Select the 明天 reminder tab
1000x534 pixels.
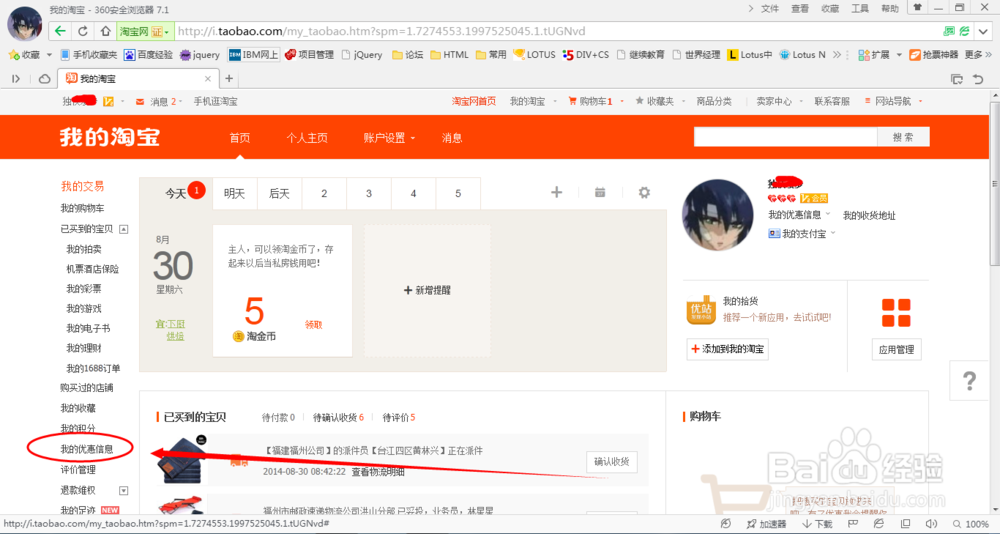235,193
